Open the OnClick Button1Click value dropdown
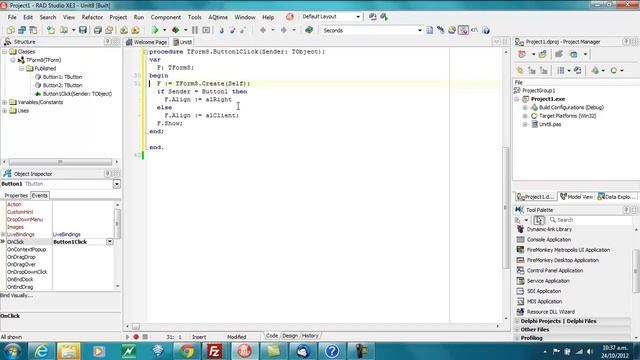 pos(110,242)
